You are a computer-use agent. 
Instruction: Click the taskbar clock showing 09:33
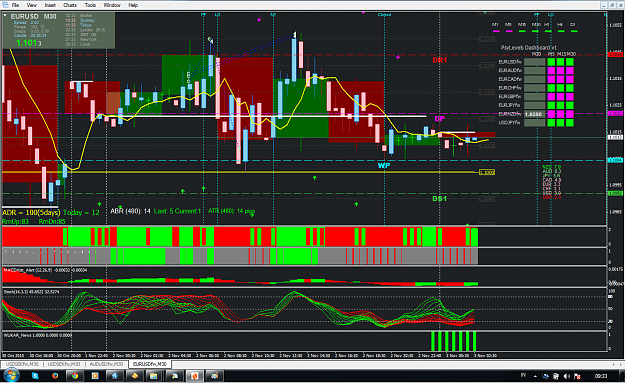601,376
